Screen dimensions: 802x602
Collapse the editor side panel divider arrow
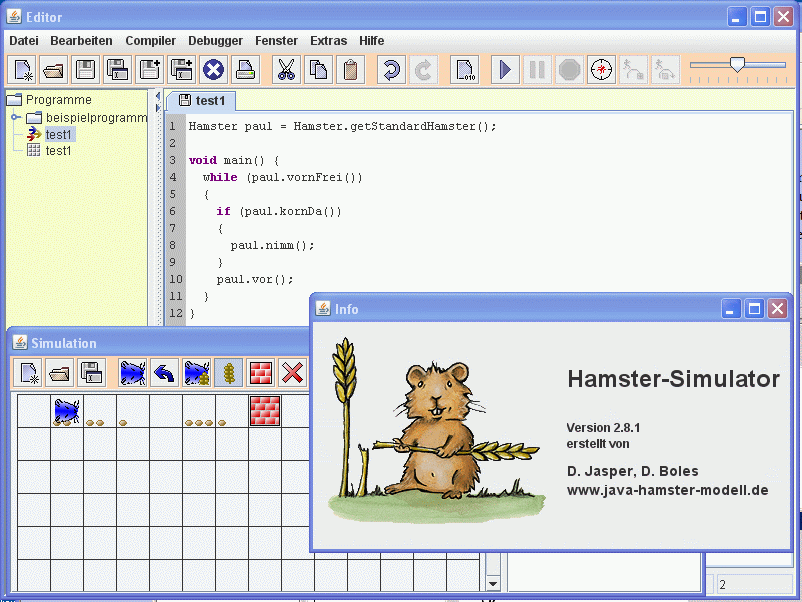coord(156,95)
